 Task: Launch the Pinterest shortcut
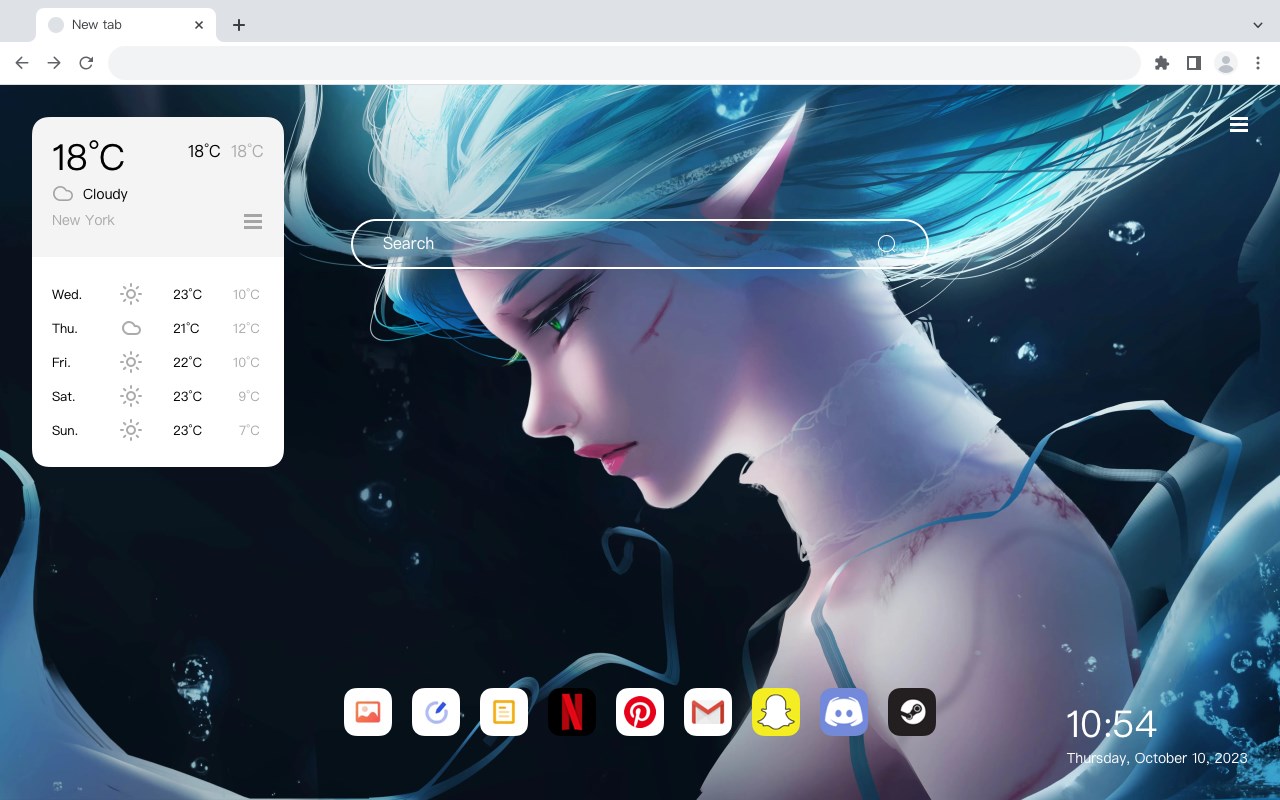pos(640,712)
